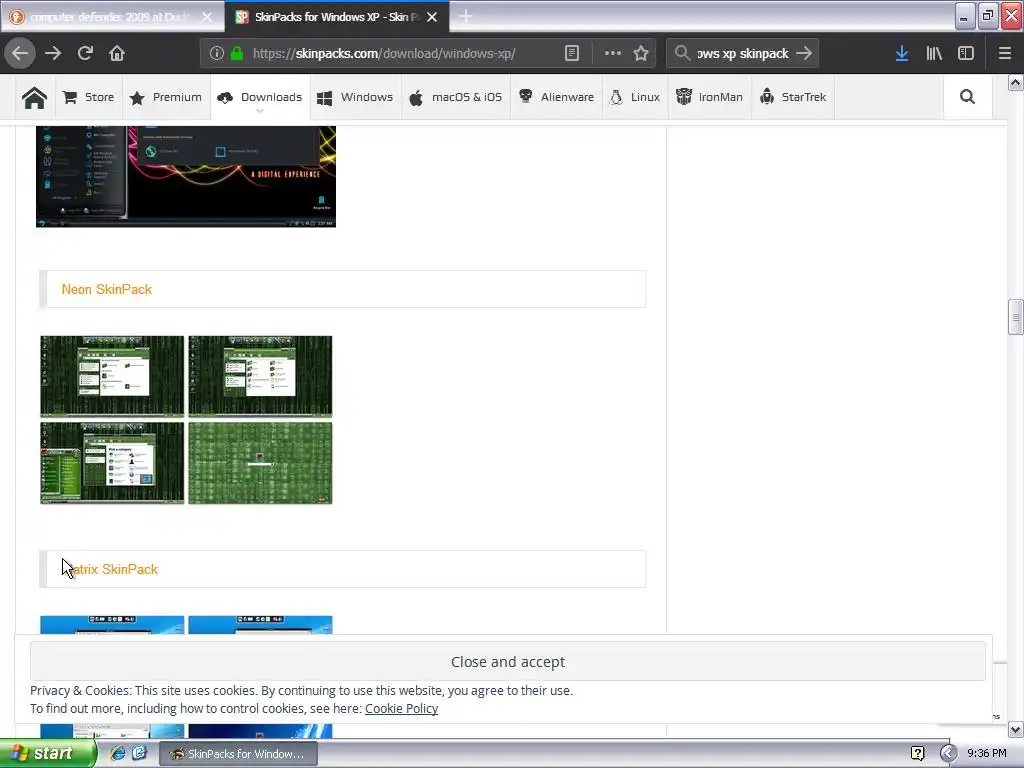Screen dimensions: 1024x768
Task: Click the site home icon
Action: click(35, 97)
